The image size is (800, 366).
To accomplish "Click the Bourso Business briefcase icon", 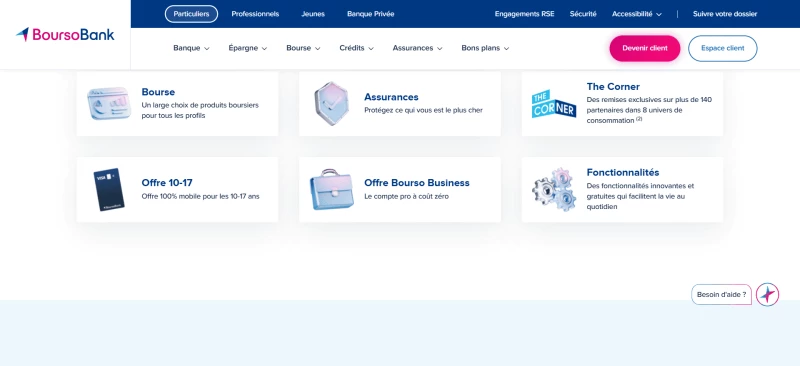I will [331, 189].
